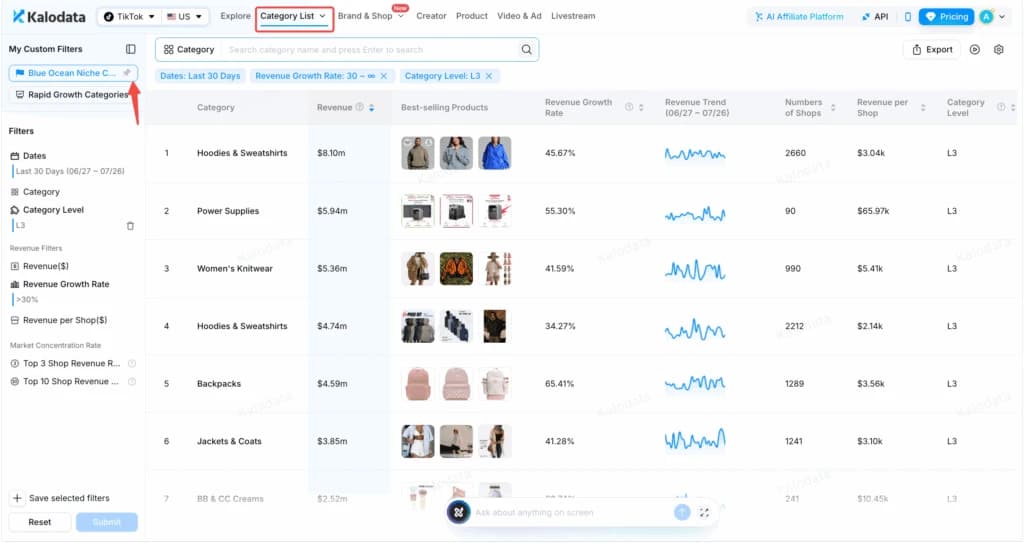The image size is (1024, 543).
Task: Select Rapid Growth Categories custom filter
Action: (x=72, y=95)
